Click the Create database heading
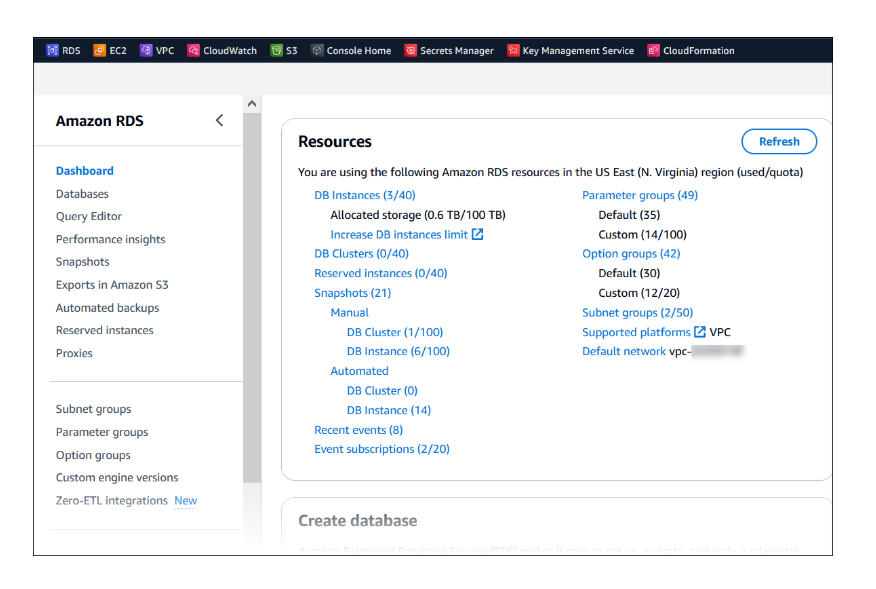876x589 pixels. point(358,520)
